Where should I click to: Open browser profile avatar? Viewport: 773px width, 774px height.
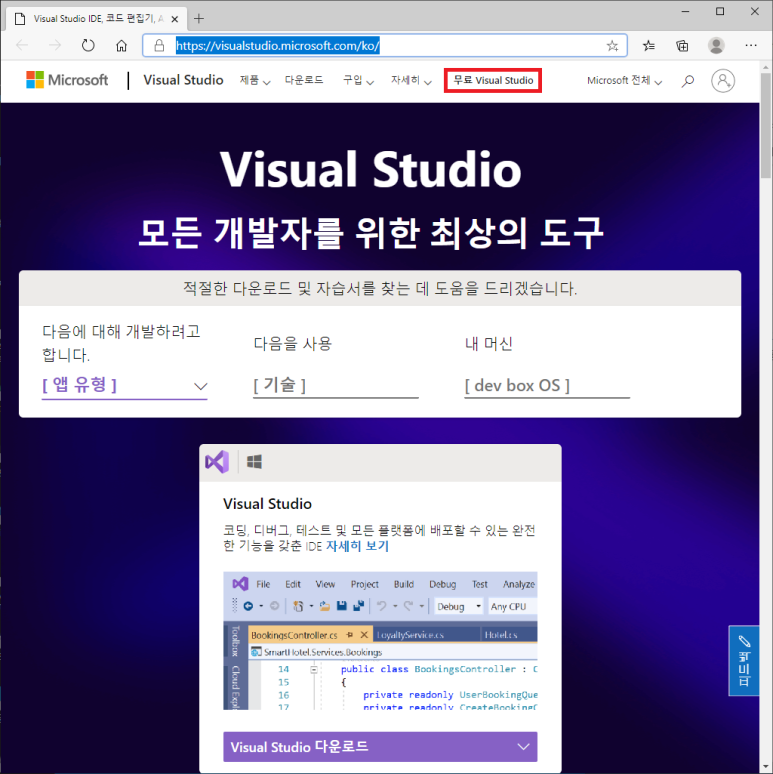point(716,45)
